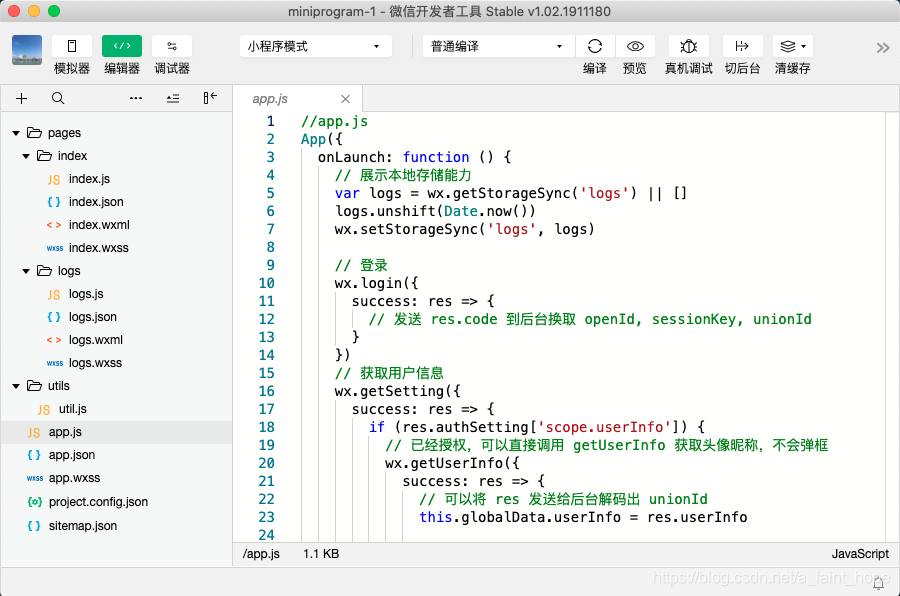The width and height of the screenshot is (900, 596).
Task: Click the preview (预览) eye icon
Action: (x=635, y=46)
